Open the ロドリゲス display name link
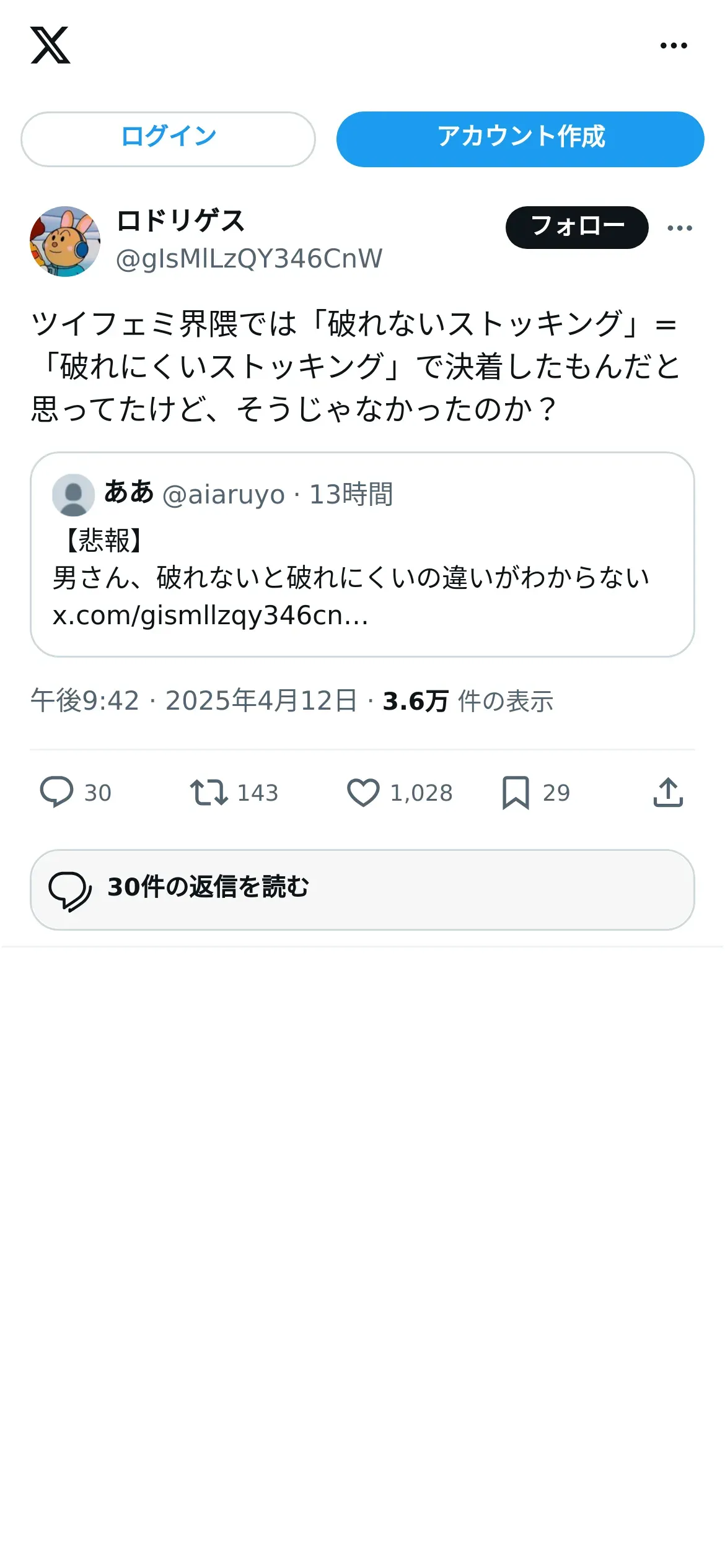The width and height of the screenshot is (725, 1568). [181, 221]
